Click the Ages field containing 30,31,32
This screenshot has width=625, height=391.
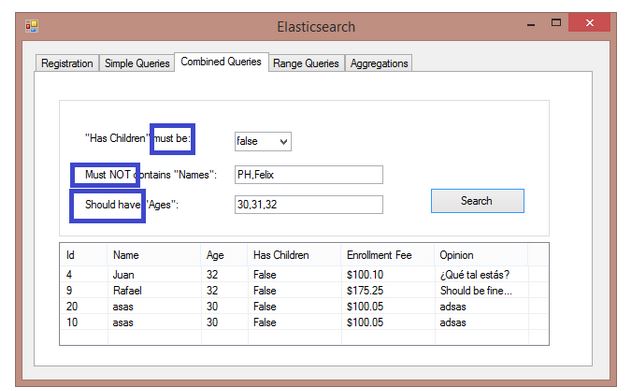(x=309, y=204)
